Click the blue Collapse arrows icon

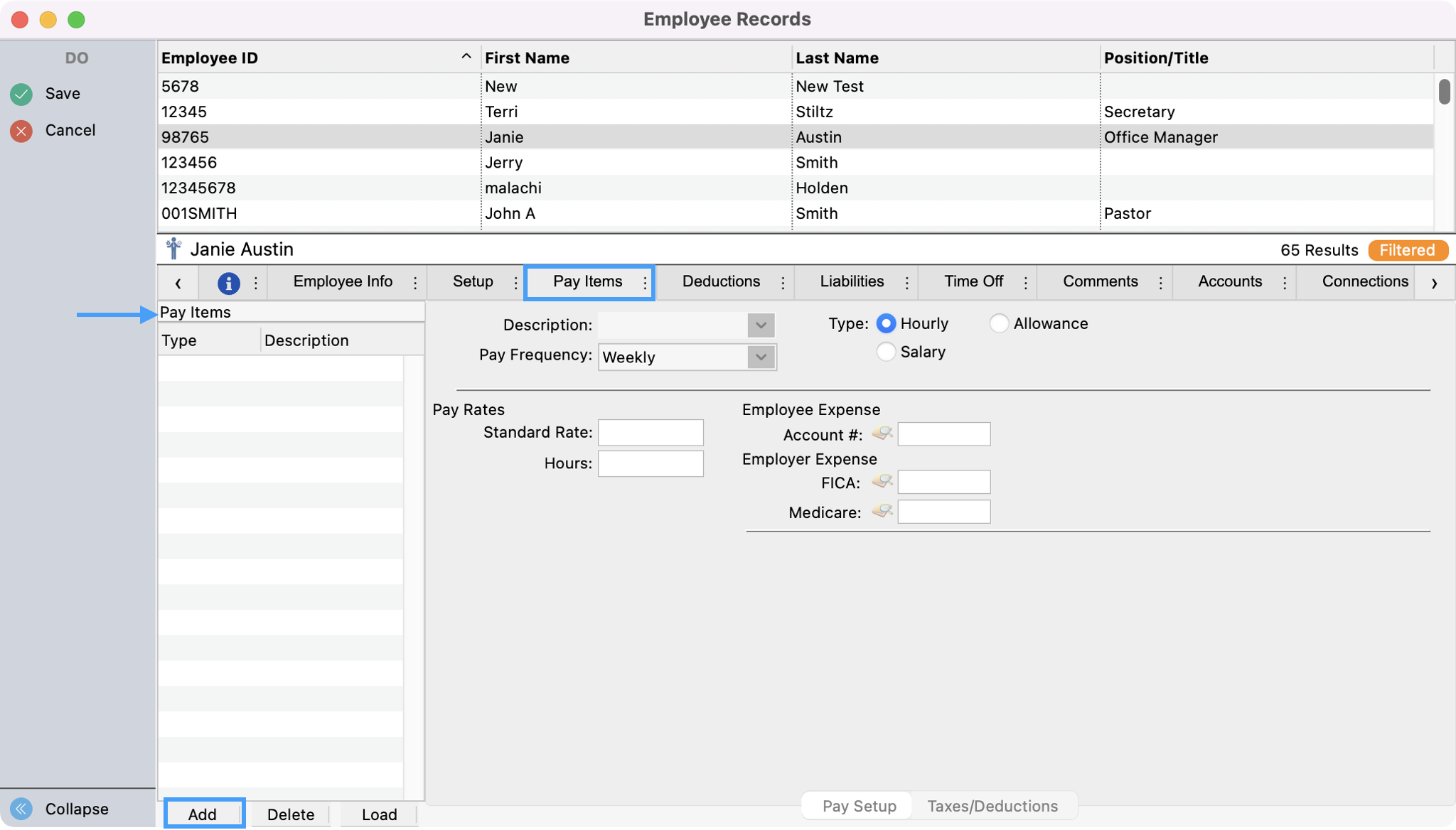(x=21, y=809)
